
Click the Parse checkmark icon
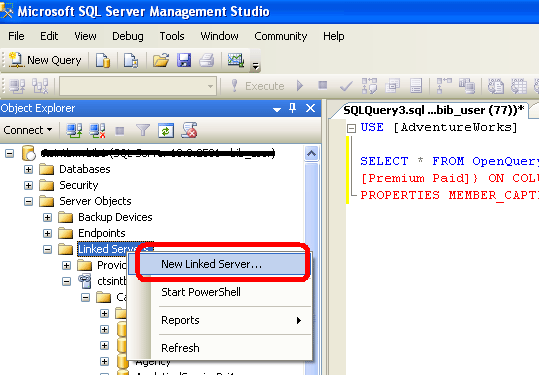point(346,86)
